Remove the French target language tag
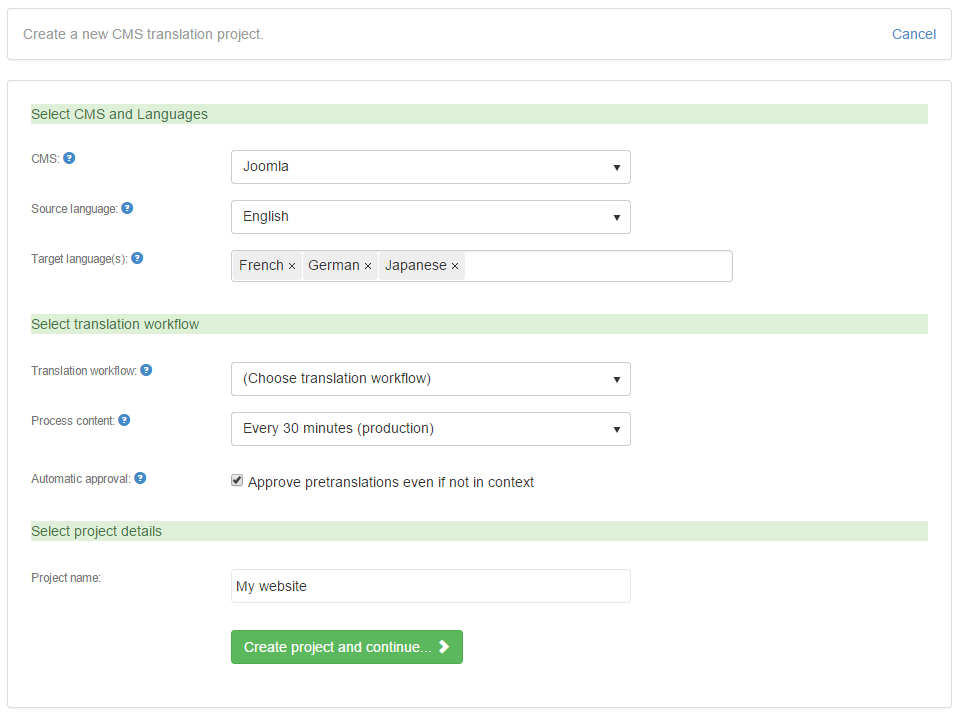 [x=292, y=266]
